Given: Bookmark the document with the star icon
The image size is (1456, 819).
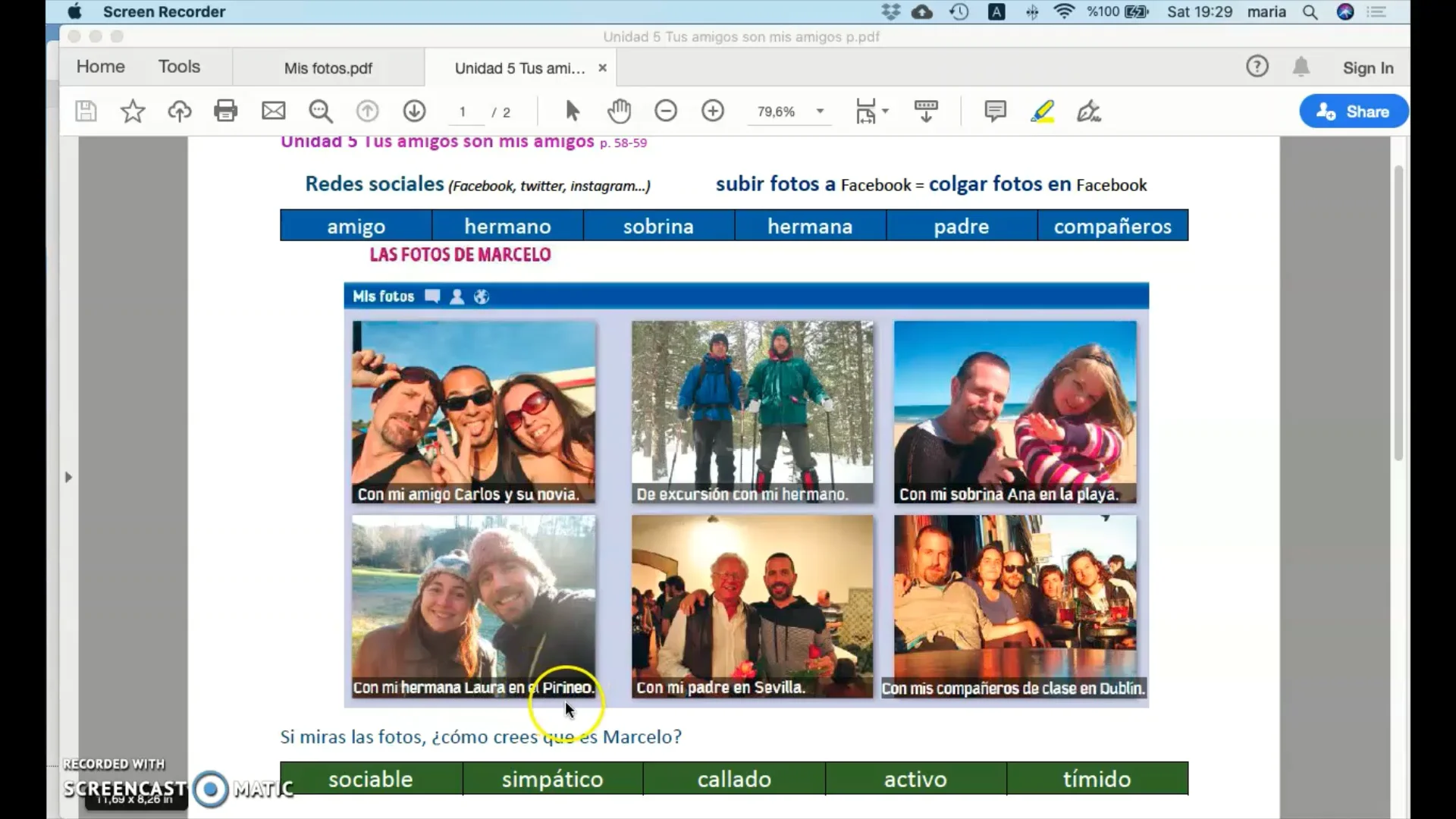Looking at the screenshot, I should (133, 111).
